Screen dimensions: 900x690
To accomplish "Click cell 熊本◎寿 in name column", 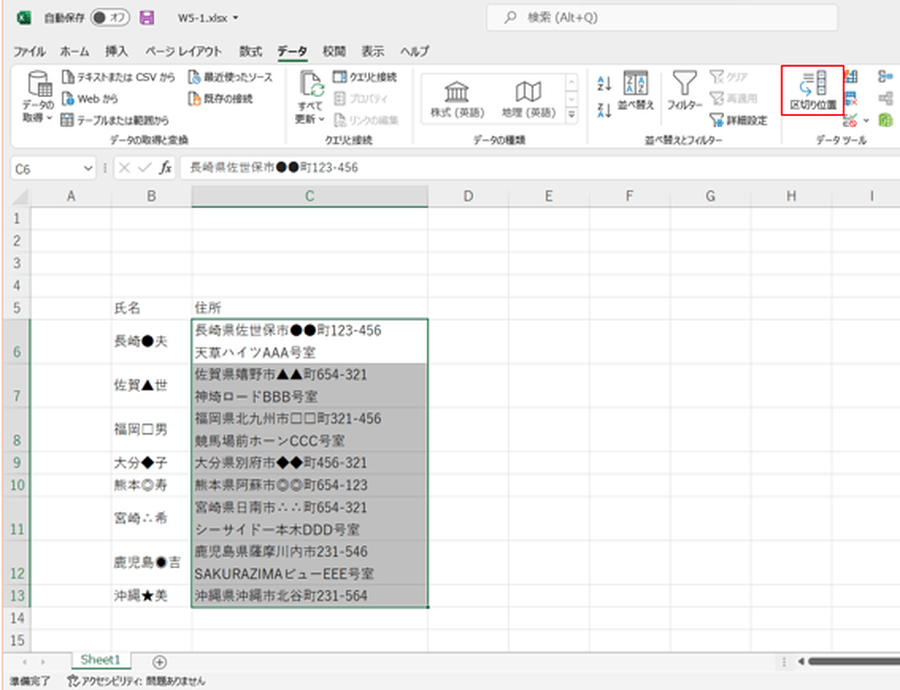I will (x=152, y=485).
